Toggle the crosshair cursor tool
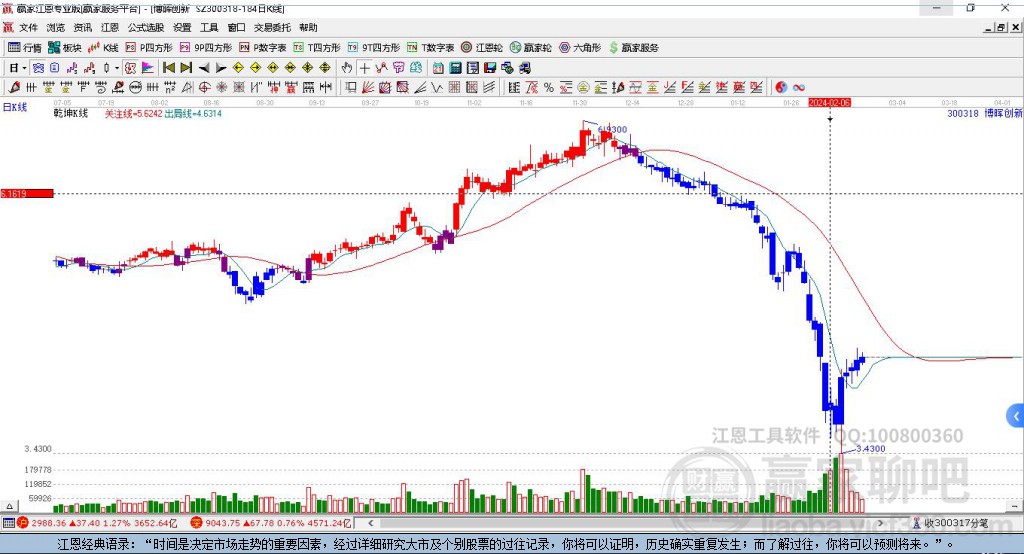 click(x=364, y=68)
